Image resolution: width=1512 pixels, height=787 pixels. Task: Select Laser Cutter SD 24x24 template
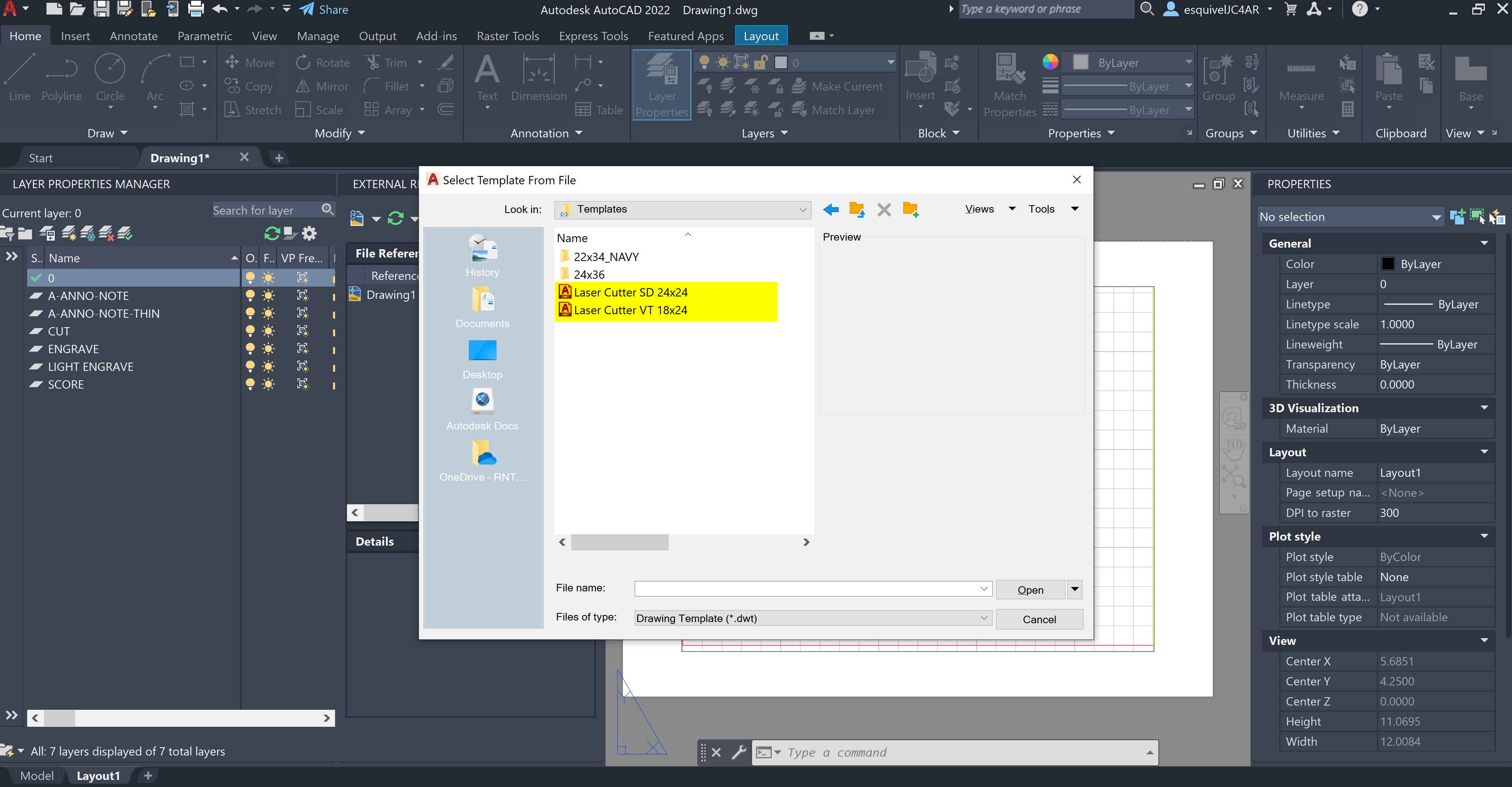630,292
